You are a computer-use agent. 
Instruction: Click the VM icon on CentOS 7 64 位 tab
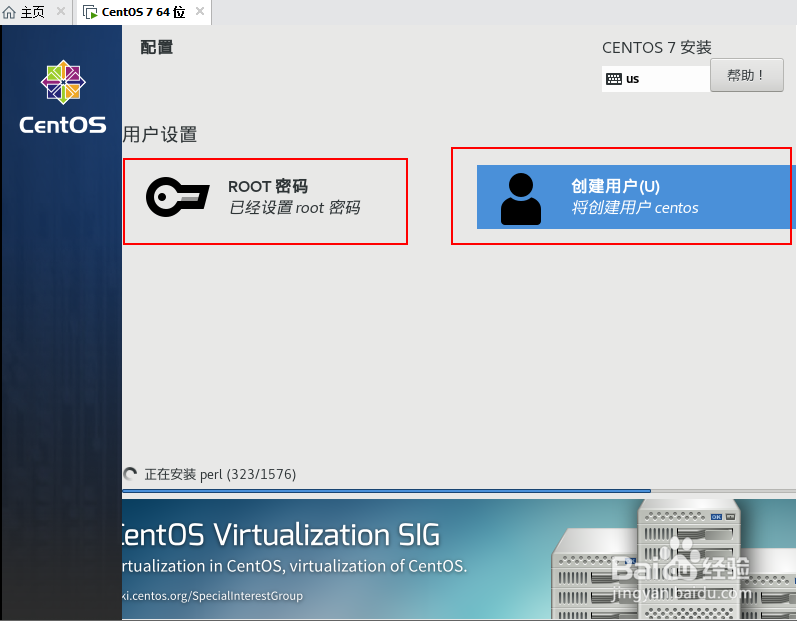point(90,12)
